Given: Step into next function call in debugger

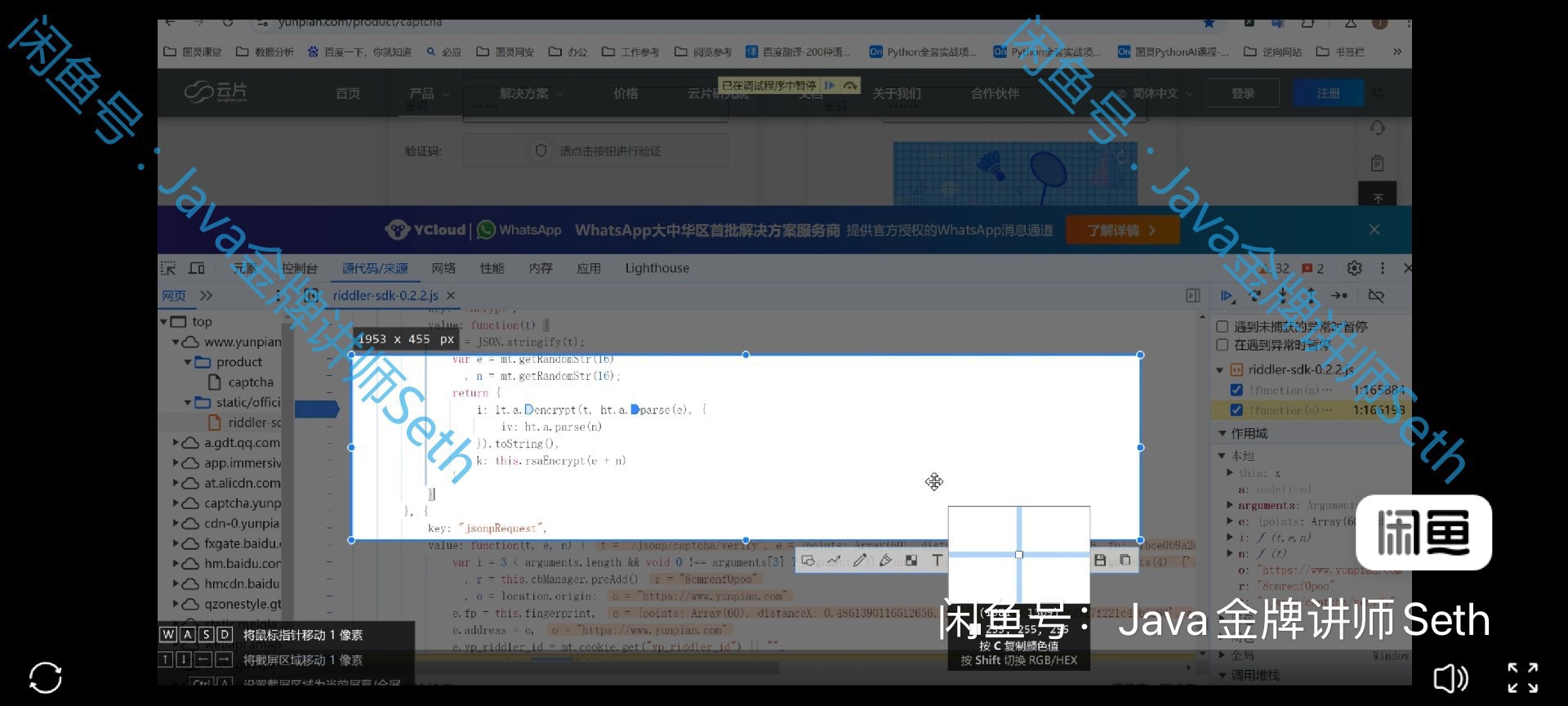Looking at the screenshot, I should click(x=1283, y=296).
